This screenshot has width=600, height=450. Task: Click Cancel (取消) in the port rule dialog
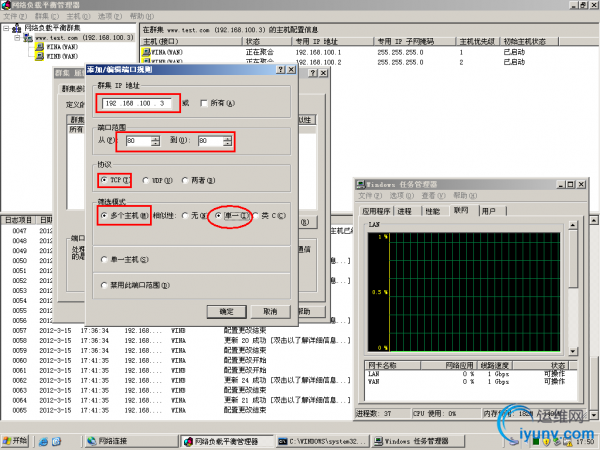click(x=270, y=311)
